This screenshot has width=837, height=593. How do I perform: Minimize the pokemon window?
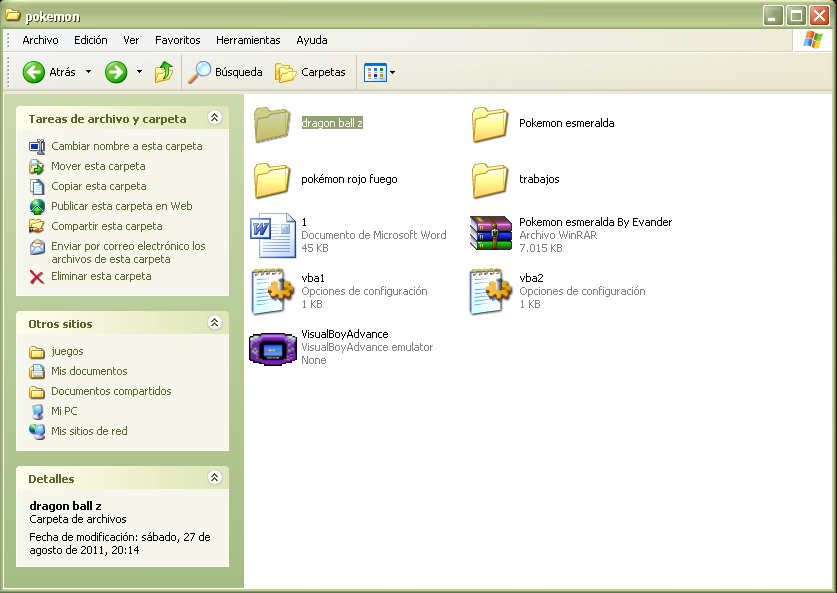772,15
